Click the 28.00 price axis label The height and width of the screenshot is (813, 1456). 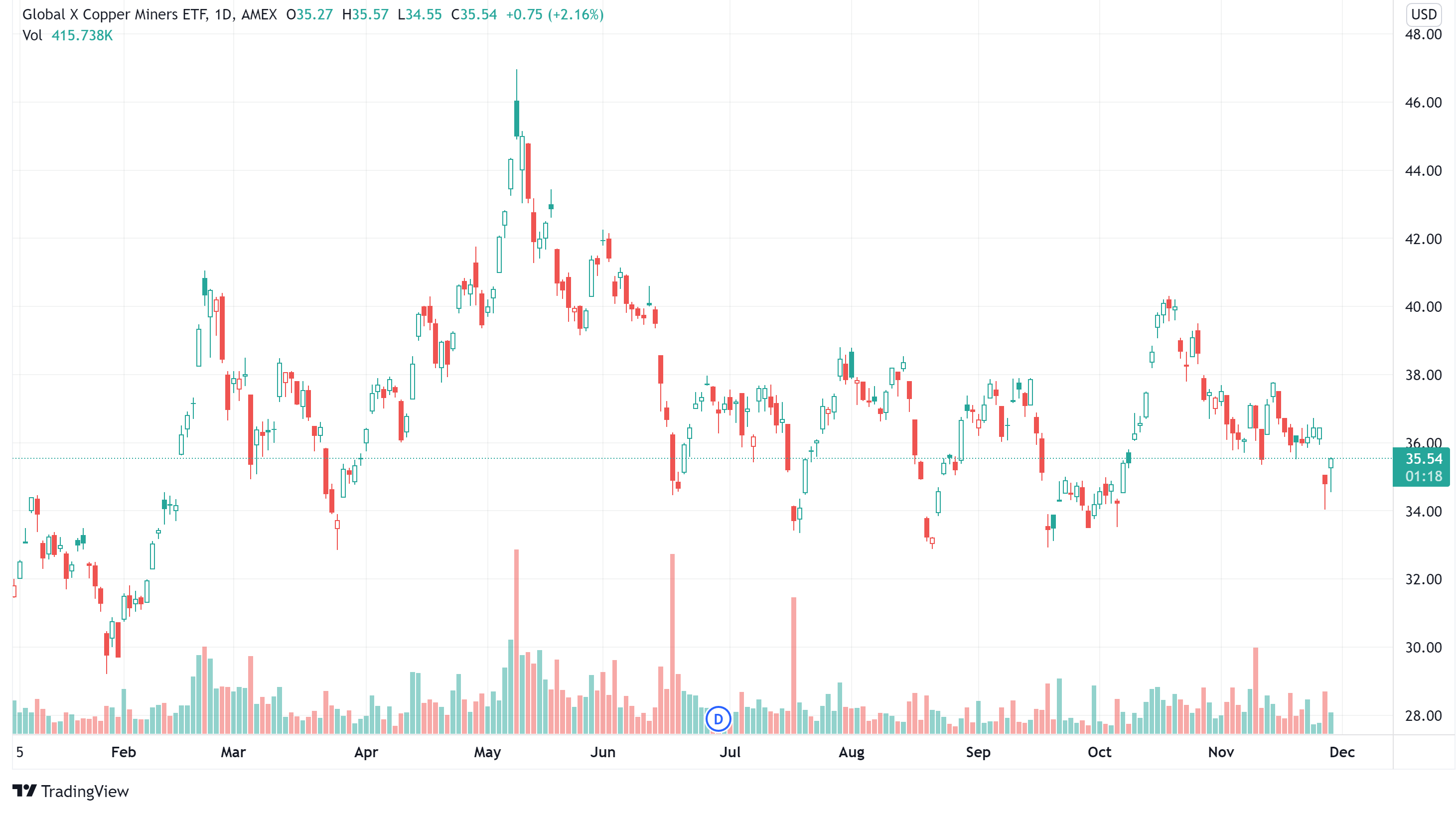(x=1423, y=716)
